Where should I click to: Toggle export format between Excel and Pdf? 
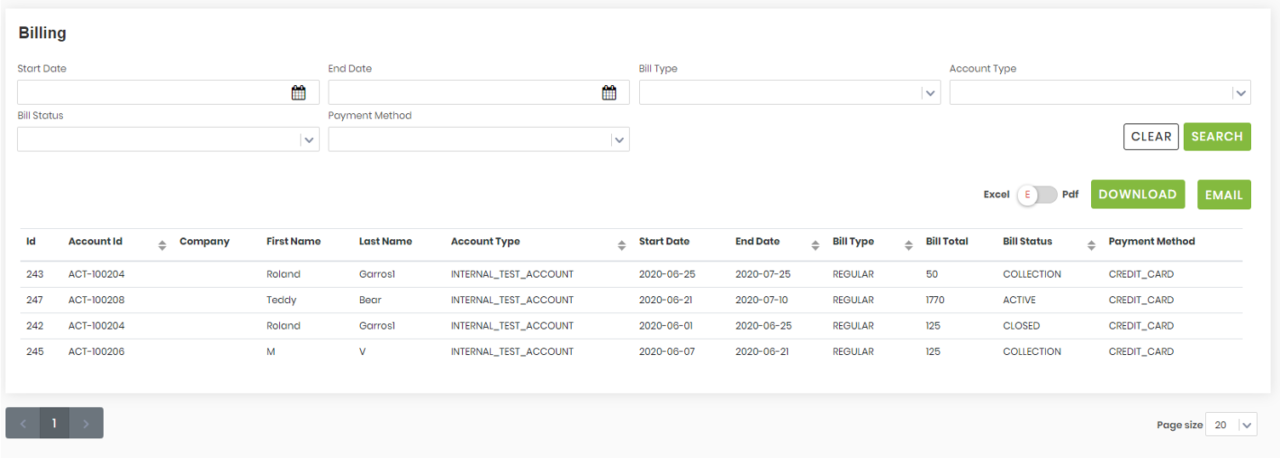click(x=1036, y=195)
